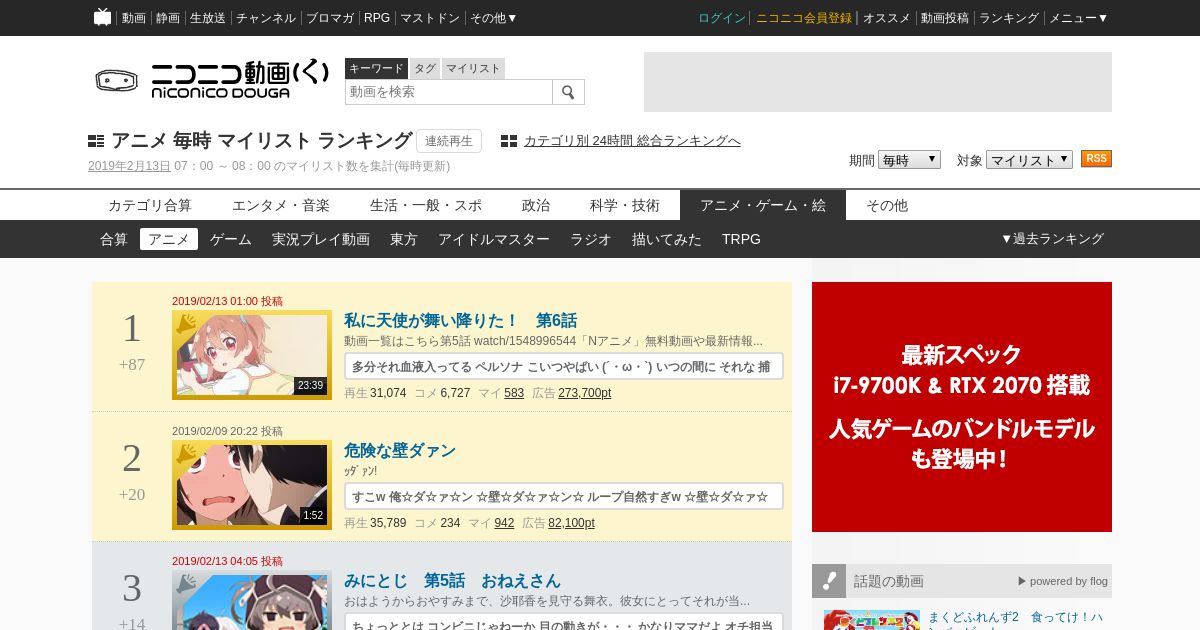Click into the 動画を検索 search field
This screenshot has width=1200, height=630.
point(449,92)
